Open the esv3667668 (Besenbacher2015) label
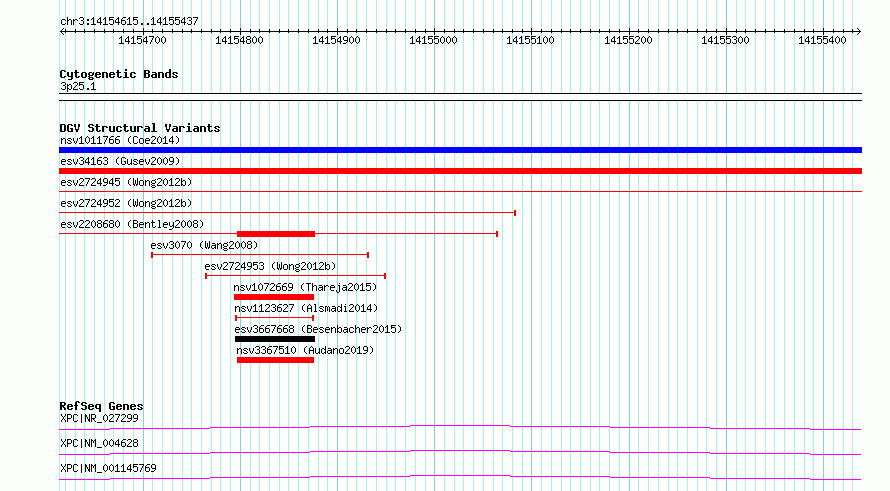890x491 pixels. 318,329
